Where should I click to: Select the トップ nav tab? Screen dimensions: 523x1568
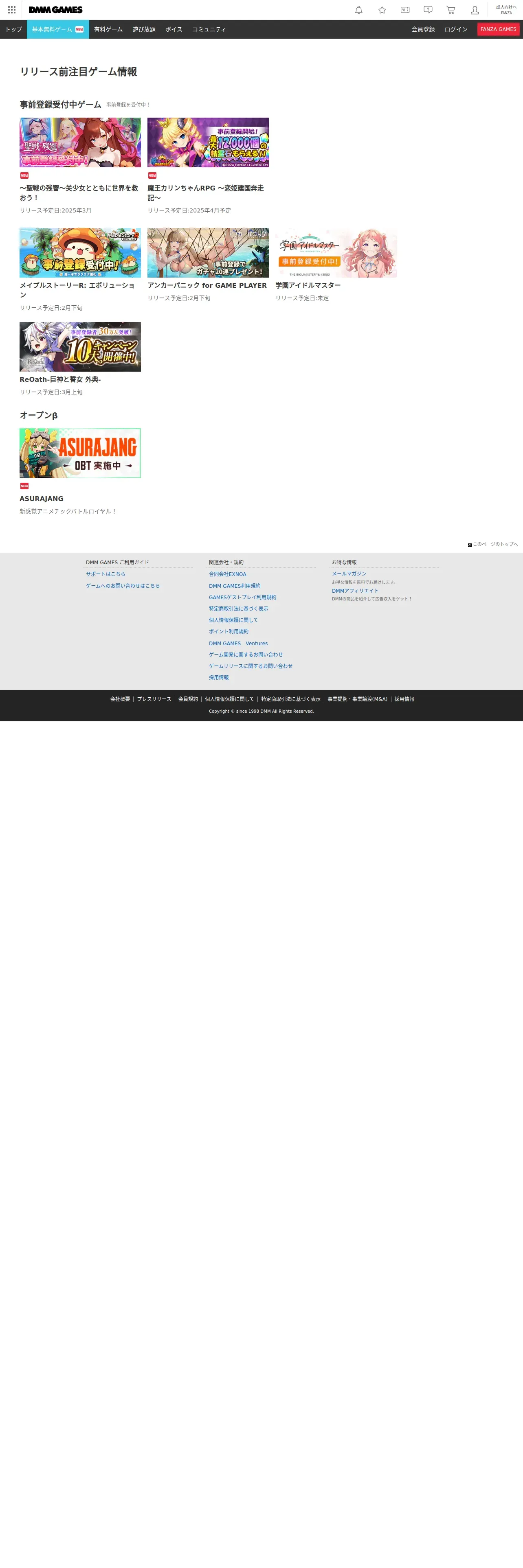[x=13, y=29]
